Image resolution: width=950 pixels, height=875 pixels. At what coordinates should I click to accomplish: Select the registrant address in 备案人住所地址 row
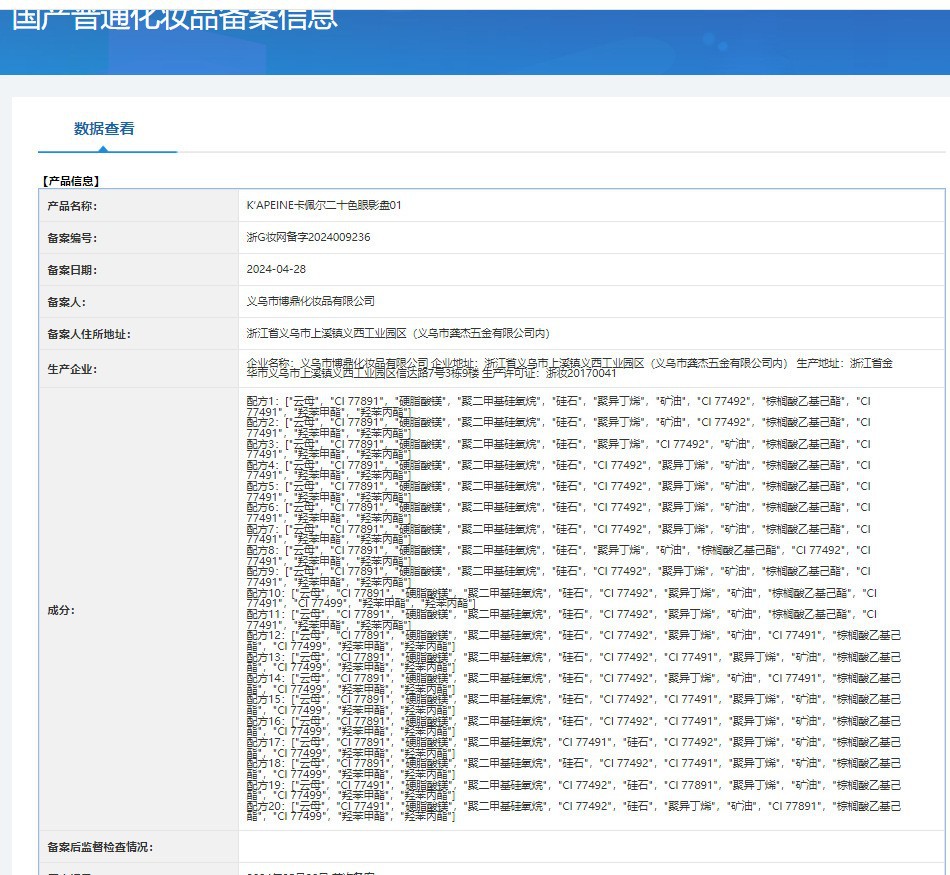click(398, 333)
